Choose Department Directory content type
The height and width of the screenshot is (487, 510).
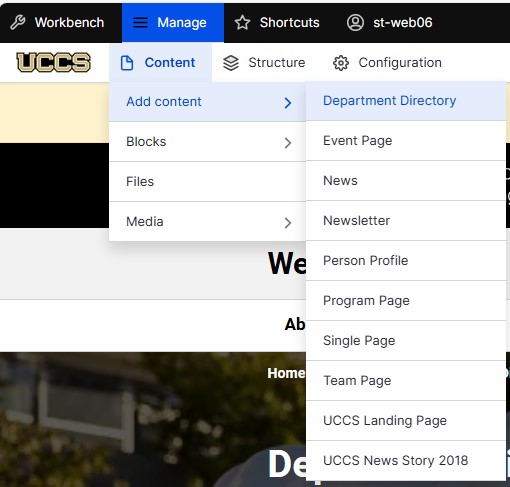tap(406, 101)
